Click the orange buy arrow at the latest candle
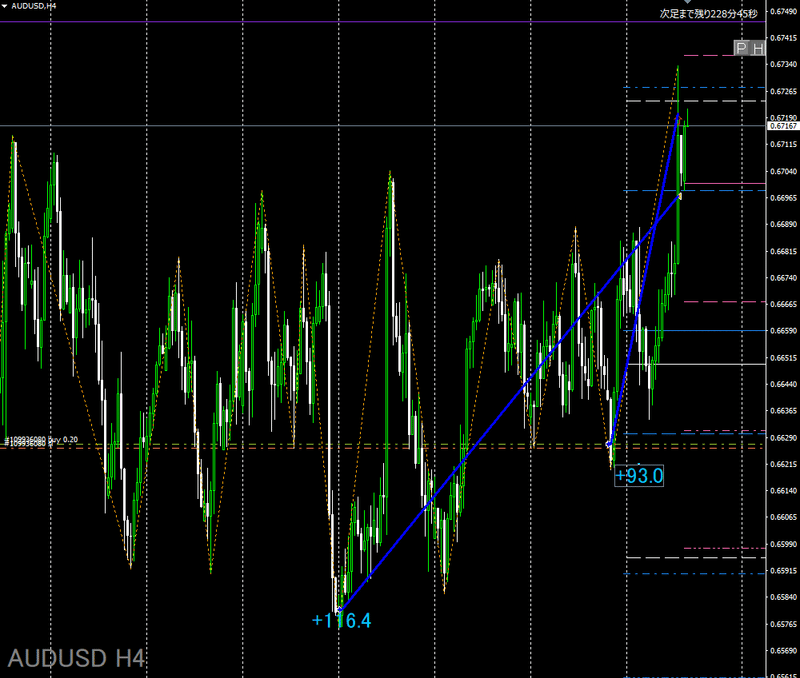800x678 pixels. (679, 118)
